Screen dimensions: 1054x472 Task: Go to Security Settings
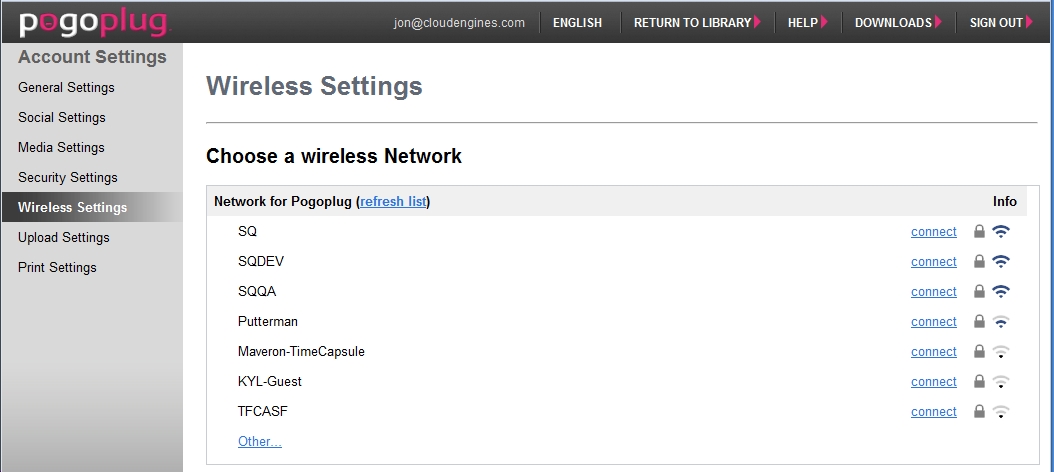point(68,177)
